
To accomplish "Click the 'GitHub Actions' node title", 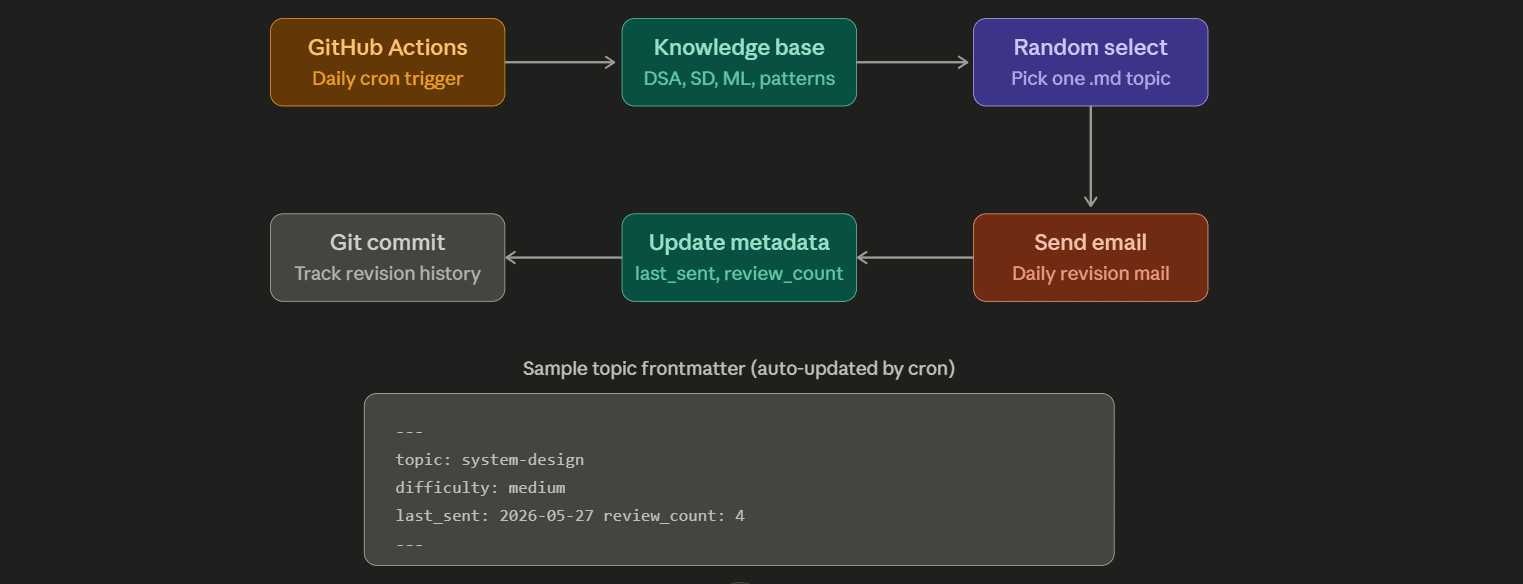I will pyautogui.click(x=387, y=47).
